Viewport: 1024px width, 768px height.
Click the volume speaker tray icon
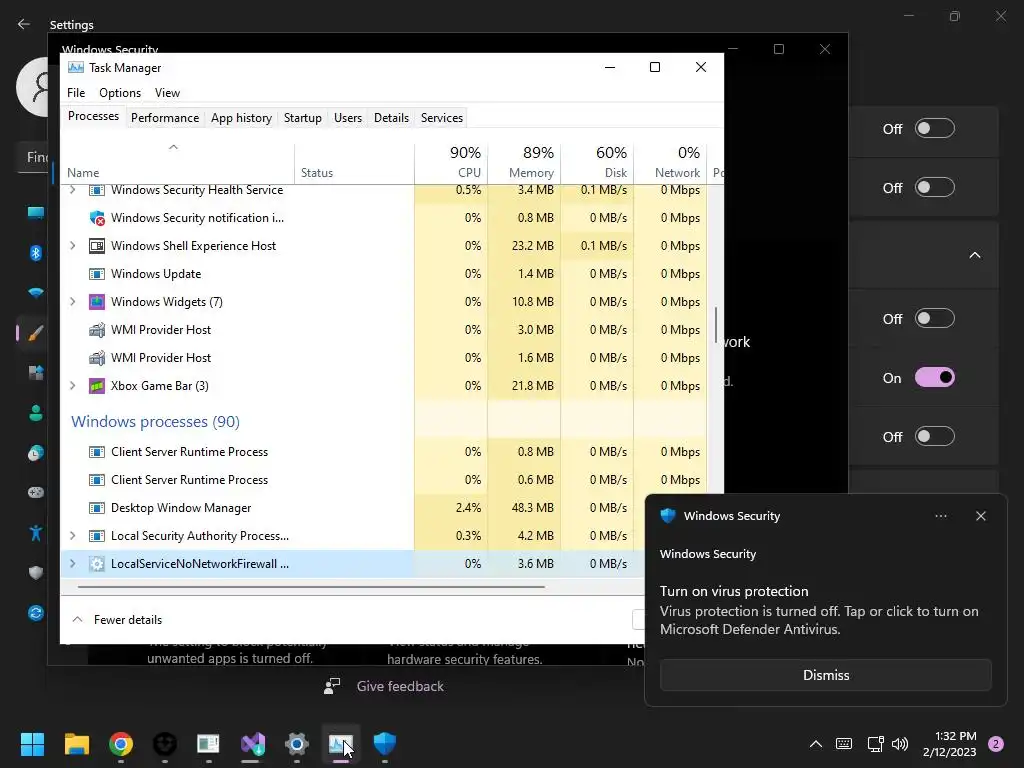(x=900, y=743)
